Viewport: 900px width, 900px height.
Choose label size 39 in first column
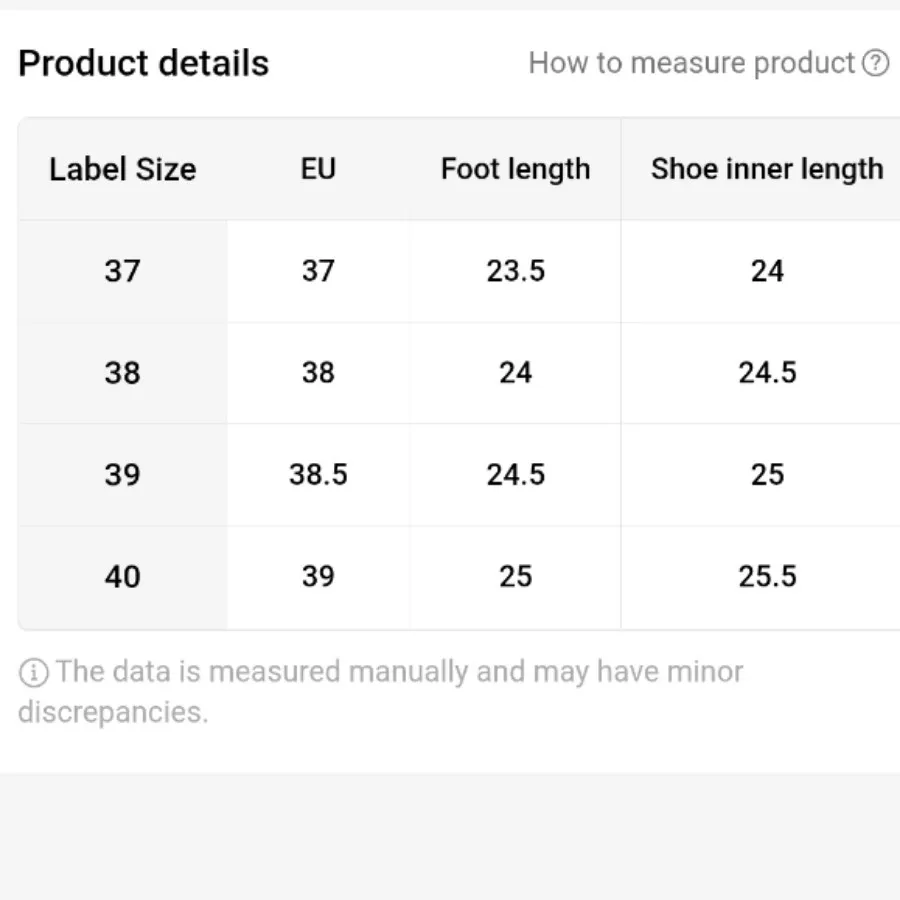point(122,474)
